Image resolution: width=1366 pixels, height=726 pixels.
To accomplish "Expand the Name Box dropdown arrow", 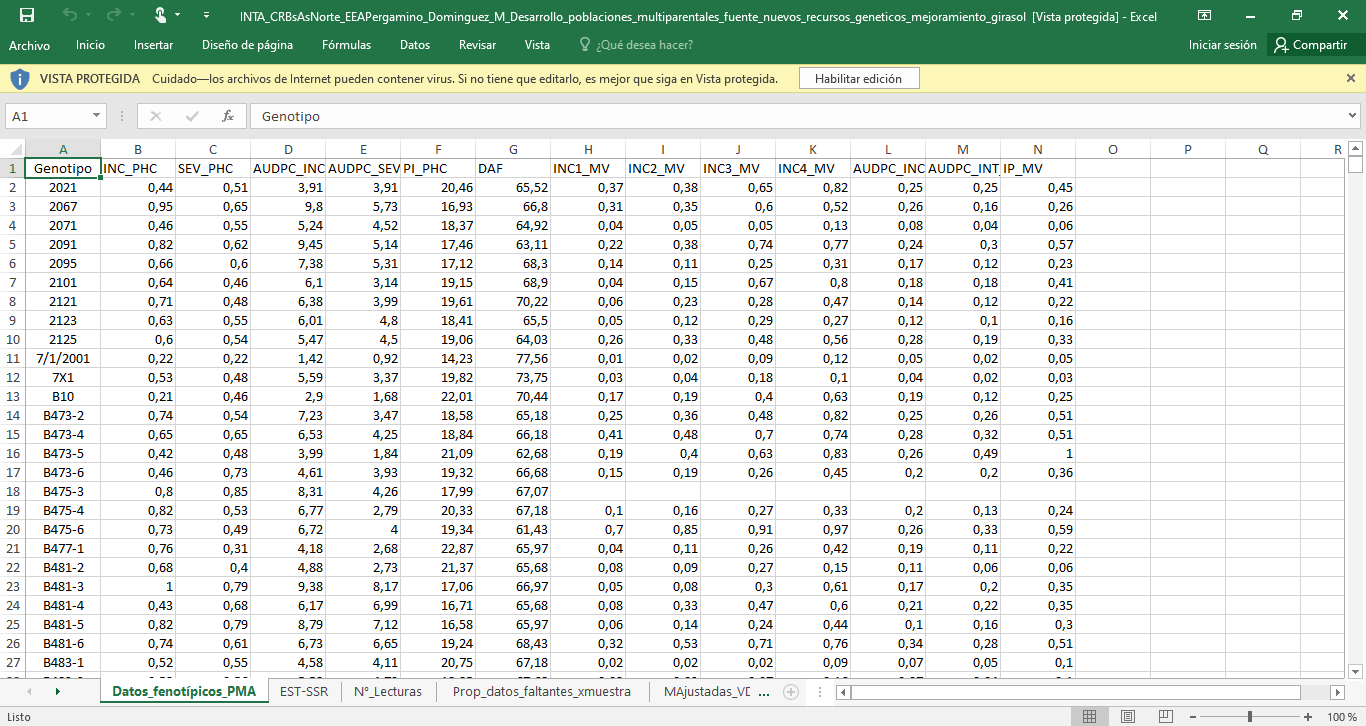I will (97, 116).
